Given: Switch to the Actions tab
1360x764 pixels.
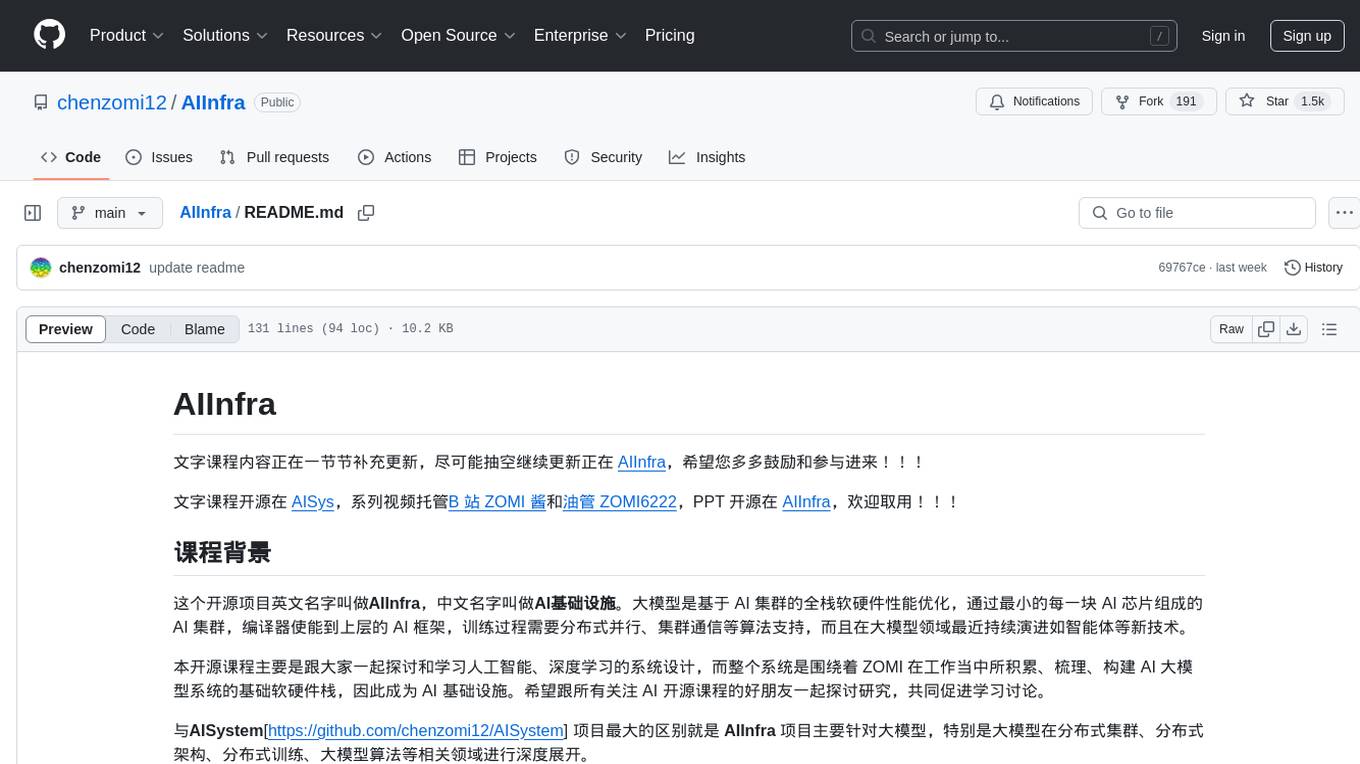Looking at the screenshot, I should pos(394,157).
